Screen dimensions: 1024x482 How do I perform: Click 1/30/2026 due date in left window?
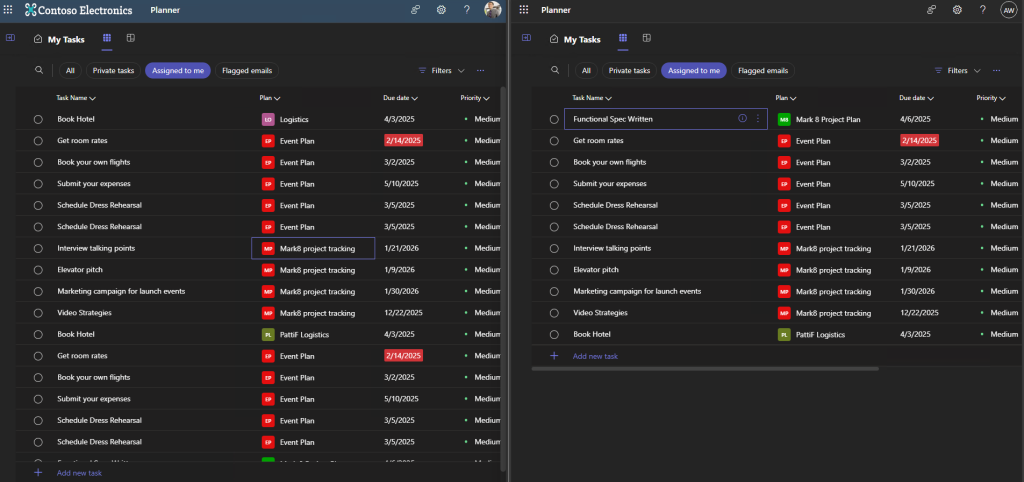point(402,291)
